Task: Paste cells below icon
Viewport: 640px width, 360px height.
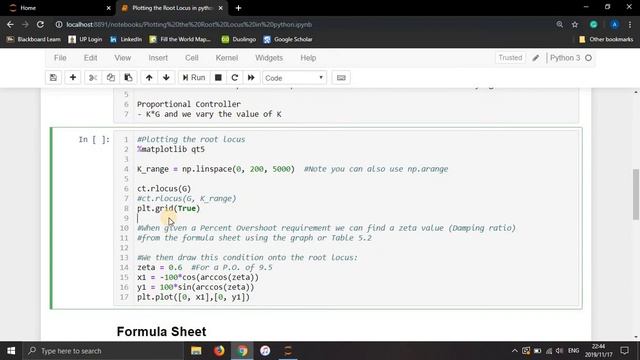Action: pos(128,78)
